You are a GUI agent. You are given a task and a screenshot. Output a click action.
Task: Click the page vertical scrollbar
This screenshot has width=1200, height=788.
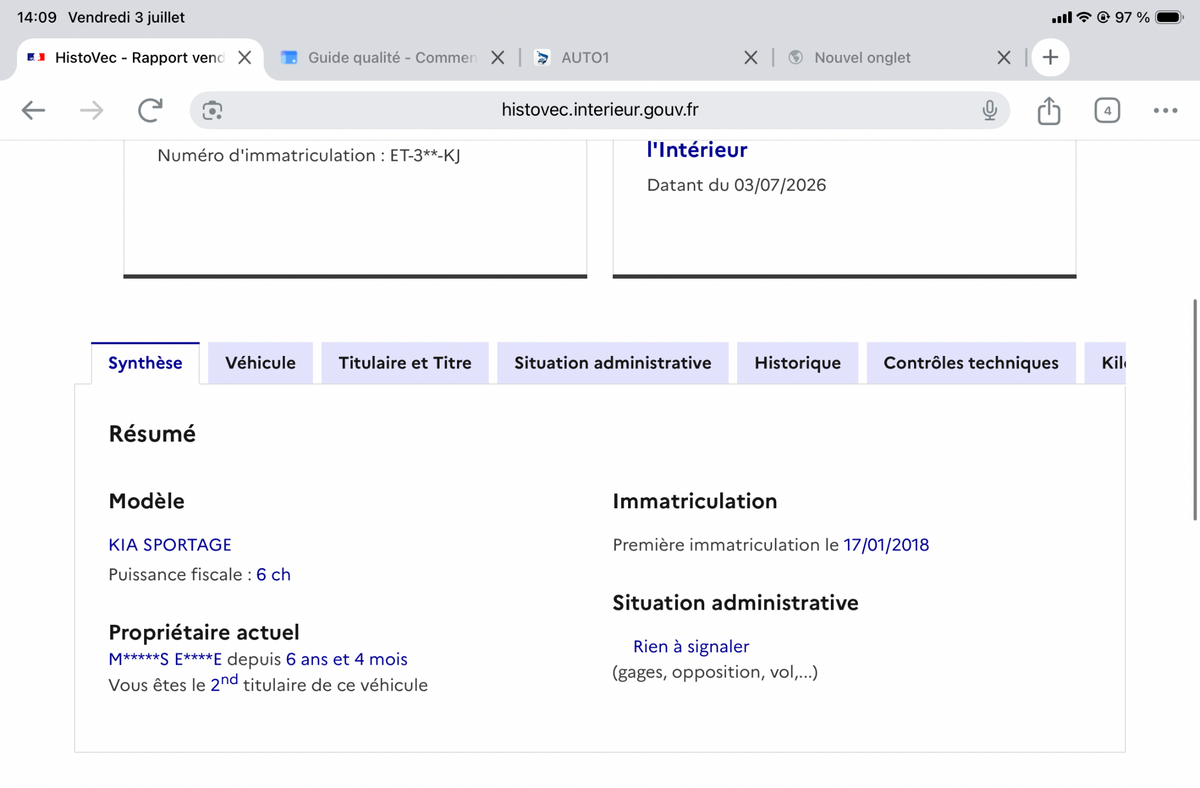coord(1196,408)
